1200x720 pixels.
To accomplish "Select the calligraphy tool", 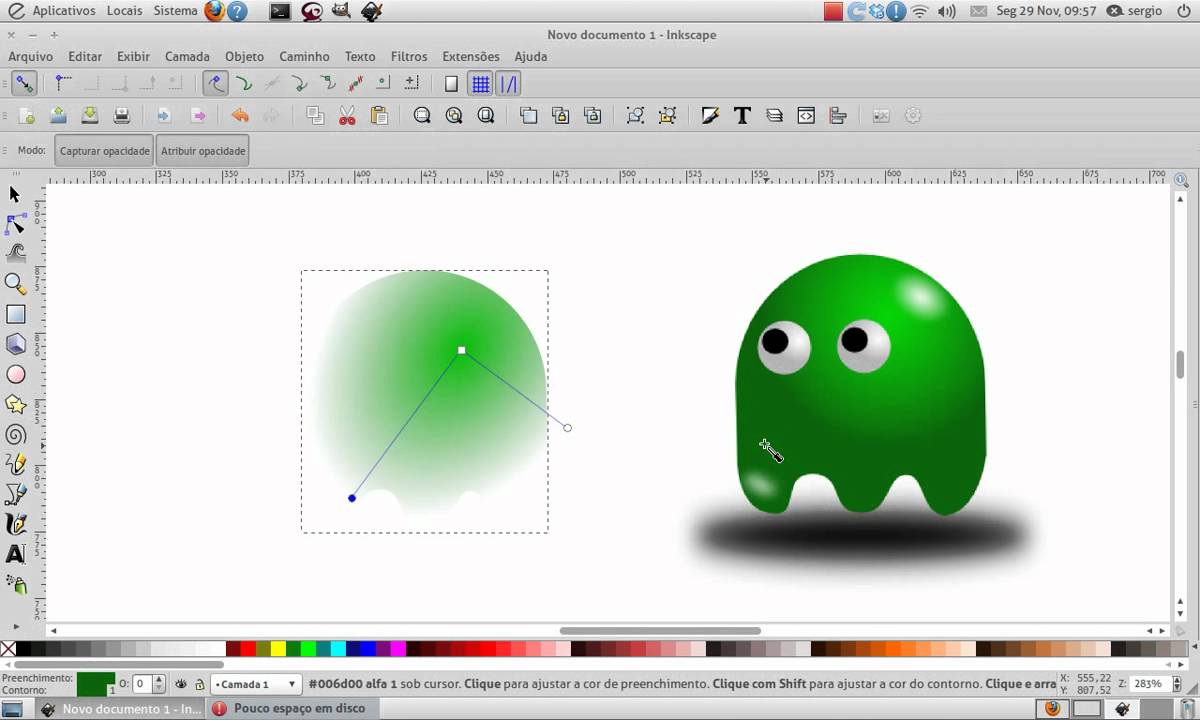I will point(15,524).
